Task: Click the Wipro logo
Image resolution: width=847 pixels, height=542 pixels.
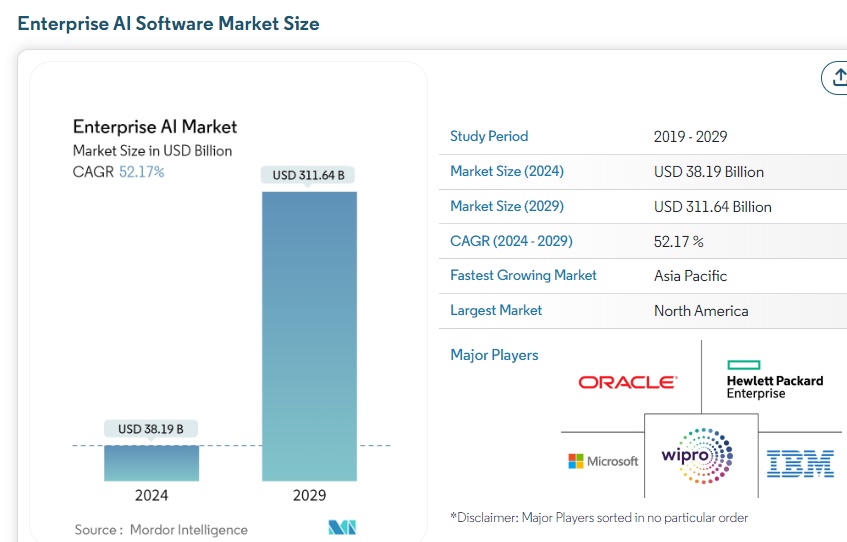Action: click(x=697, y=456)
